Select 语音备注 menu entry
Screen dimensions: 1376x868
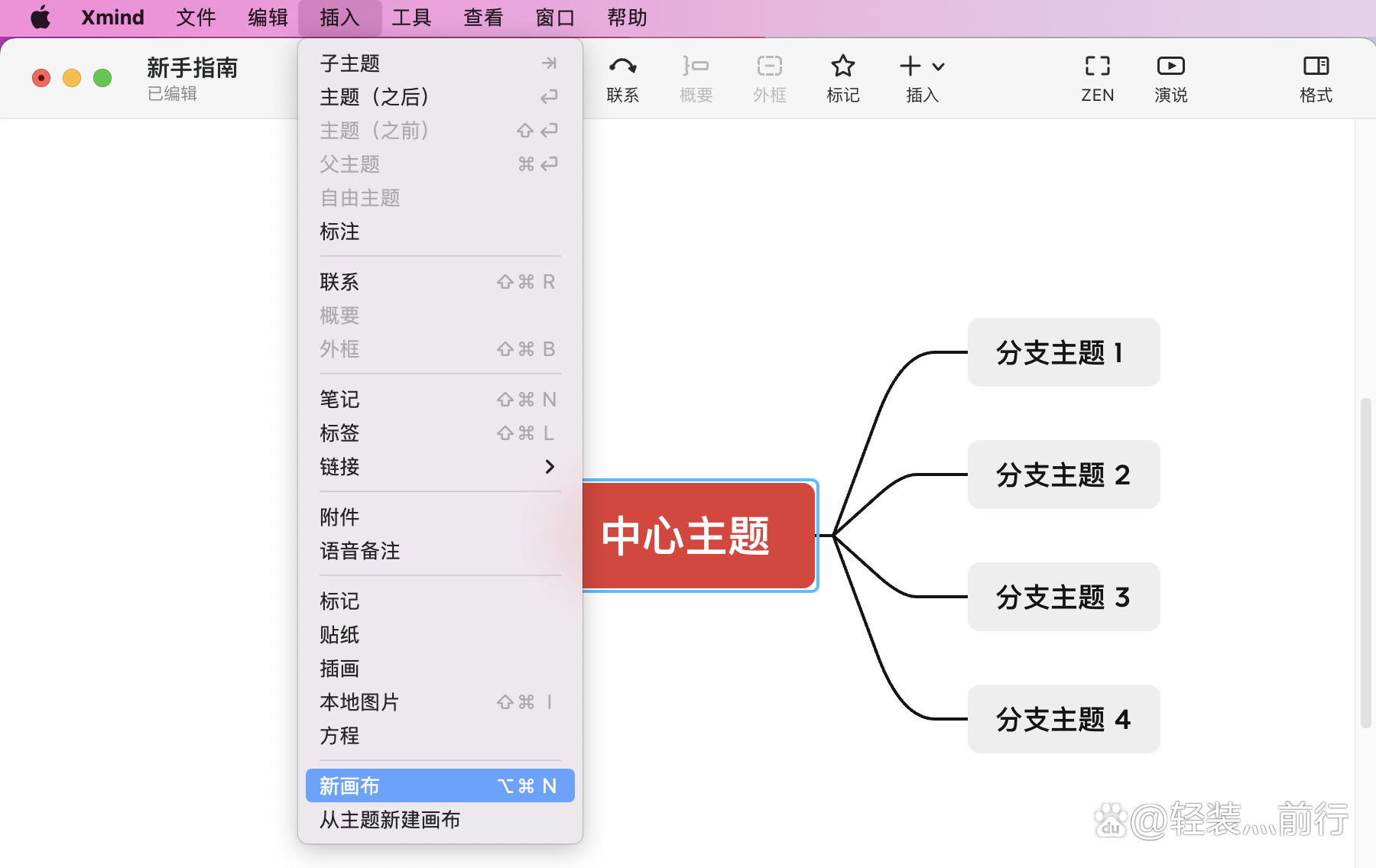pyautogui.click(x=440, y=551)
